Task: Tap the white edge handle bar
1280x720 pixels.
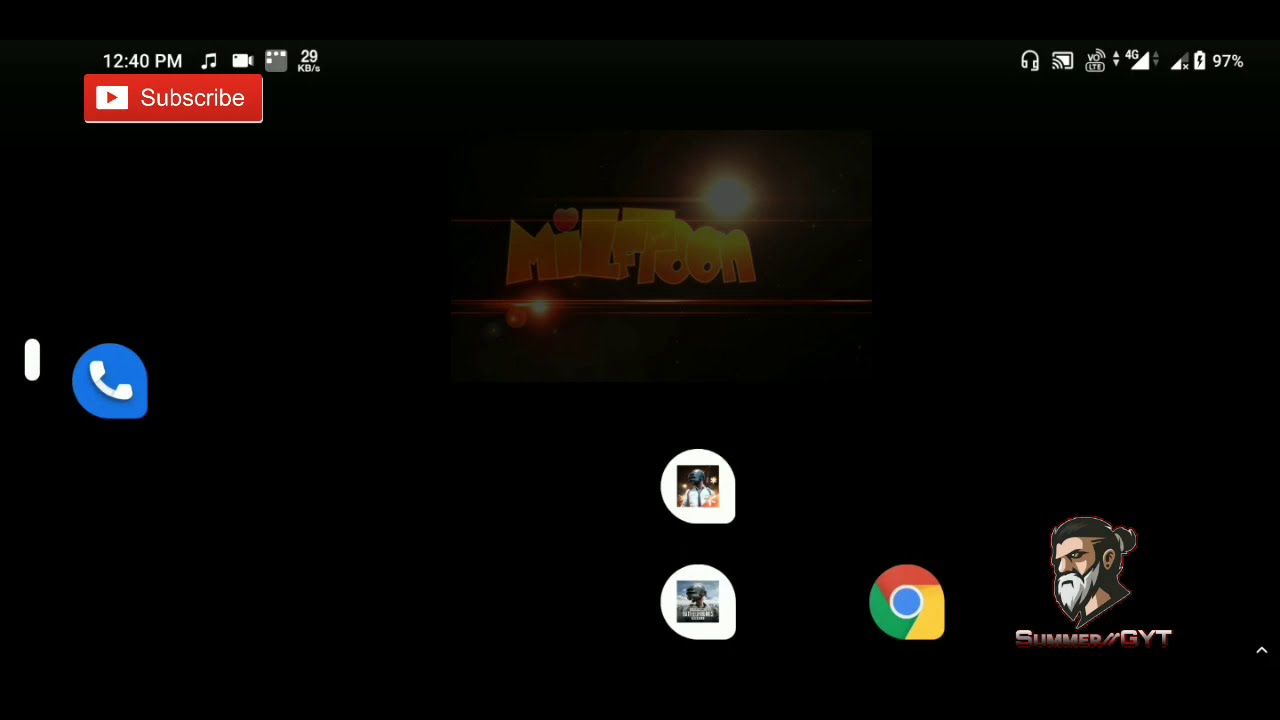Action: 33,360
